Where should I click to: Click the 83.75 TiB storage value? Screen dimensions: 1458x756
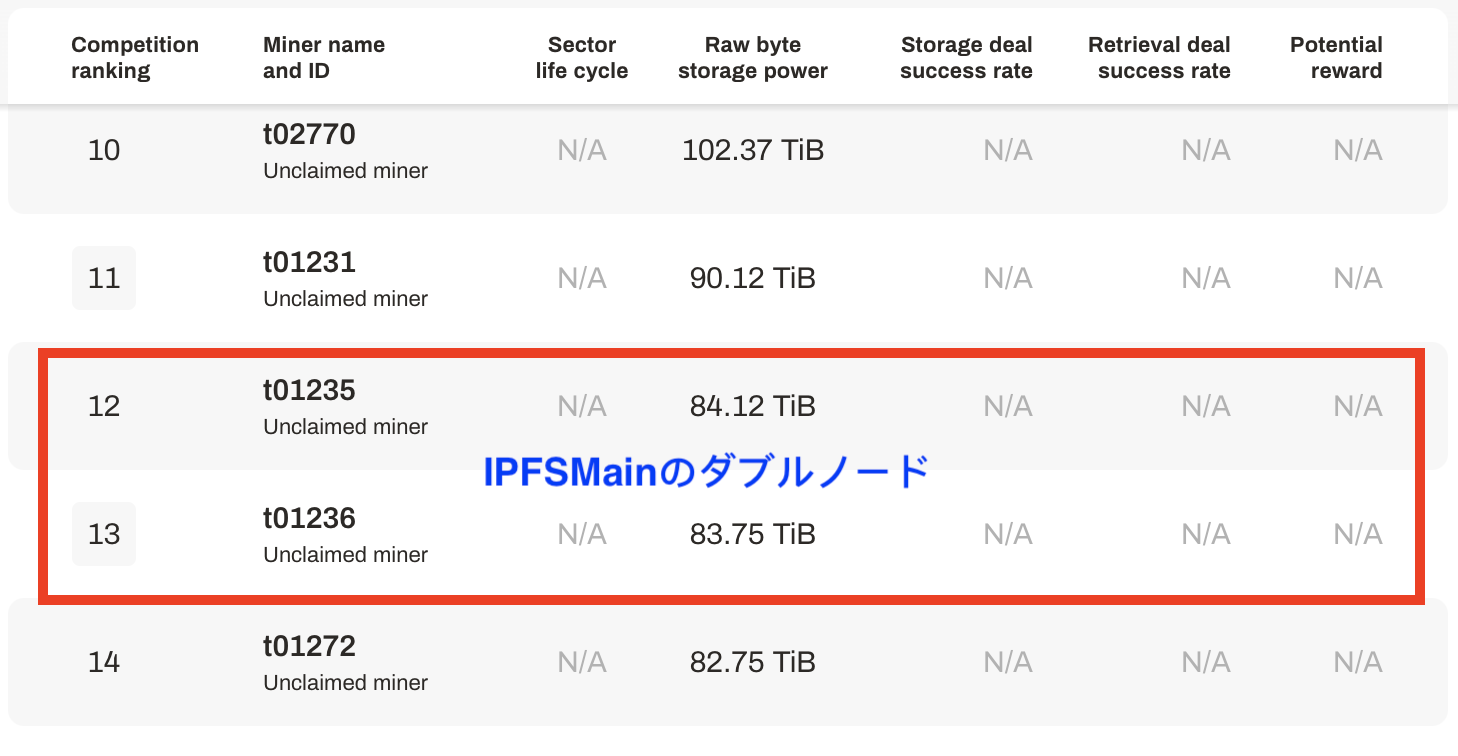753,534
